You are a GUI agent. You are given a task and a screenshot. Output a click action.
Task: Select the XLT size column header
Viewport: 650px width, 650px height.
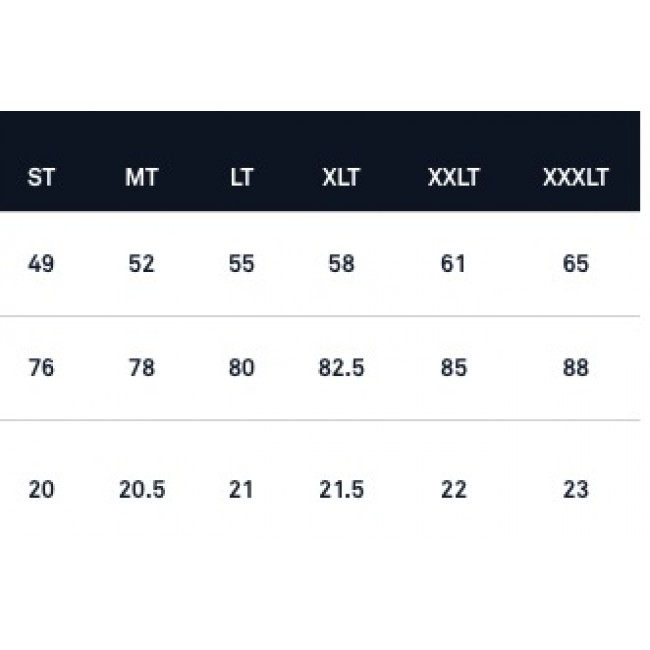click(x=341, y=179)
